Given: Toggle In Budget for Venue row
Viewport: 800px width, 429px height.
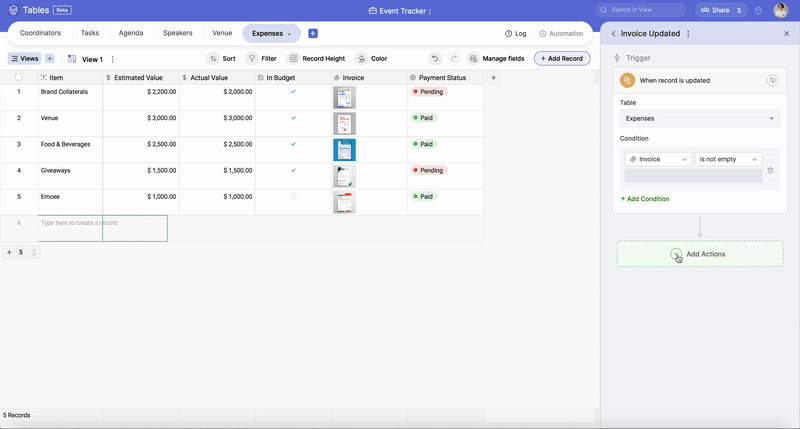Looking at the screenshot, I should pos(293,118).
